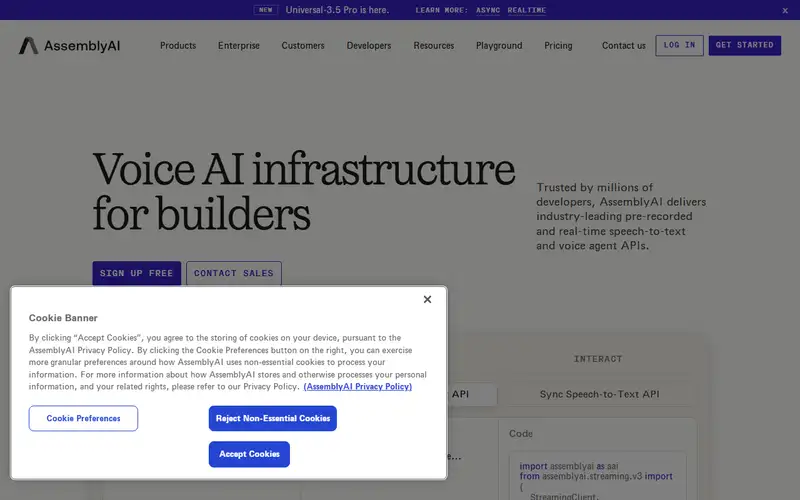
Task: Open the AssemblyAI Privacy Policy link
Action: click(358, 387)
